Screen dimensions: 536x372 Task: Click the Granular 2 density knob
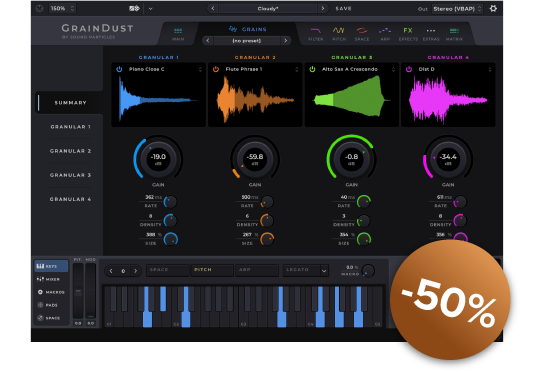(x=267, y=221)
